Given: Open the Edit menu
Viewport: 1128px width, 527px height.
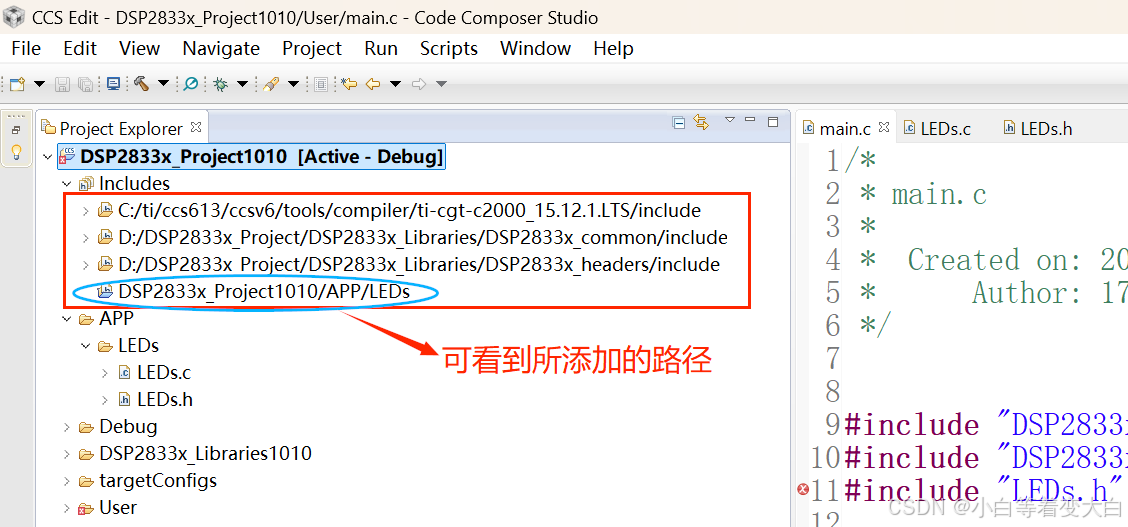Looking at the screenshot, I should (80, 48).
